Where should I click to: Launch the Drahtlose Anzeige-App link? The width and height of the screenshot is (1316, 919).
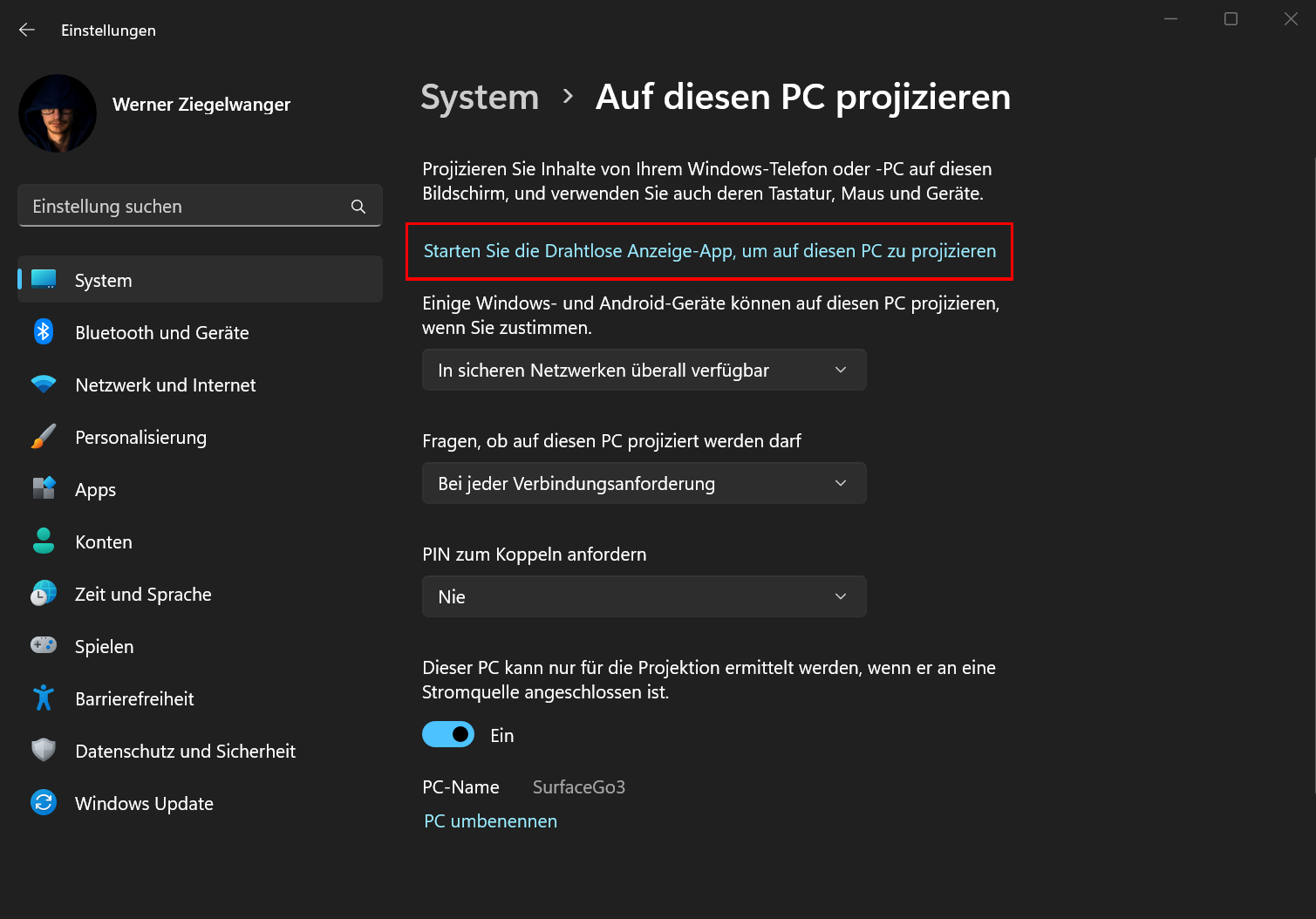(x=709, y=251)
